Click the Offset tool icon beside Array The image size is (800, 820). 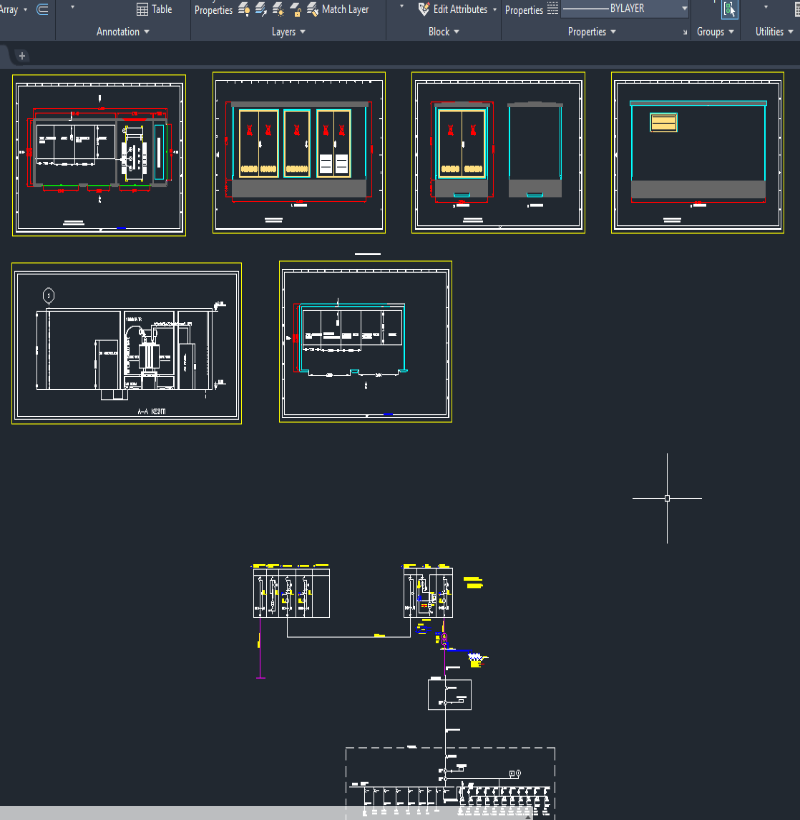point(42,10)
